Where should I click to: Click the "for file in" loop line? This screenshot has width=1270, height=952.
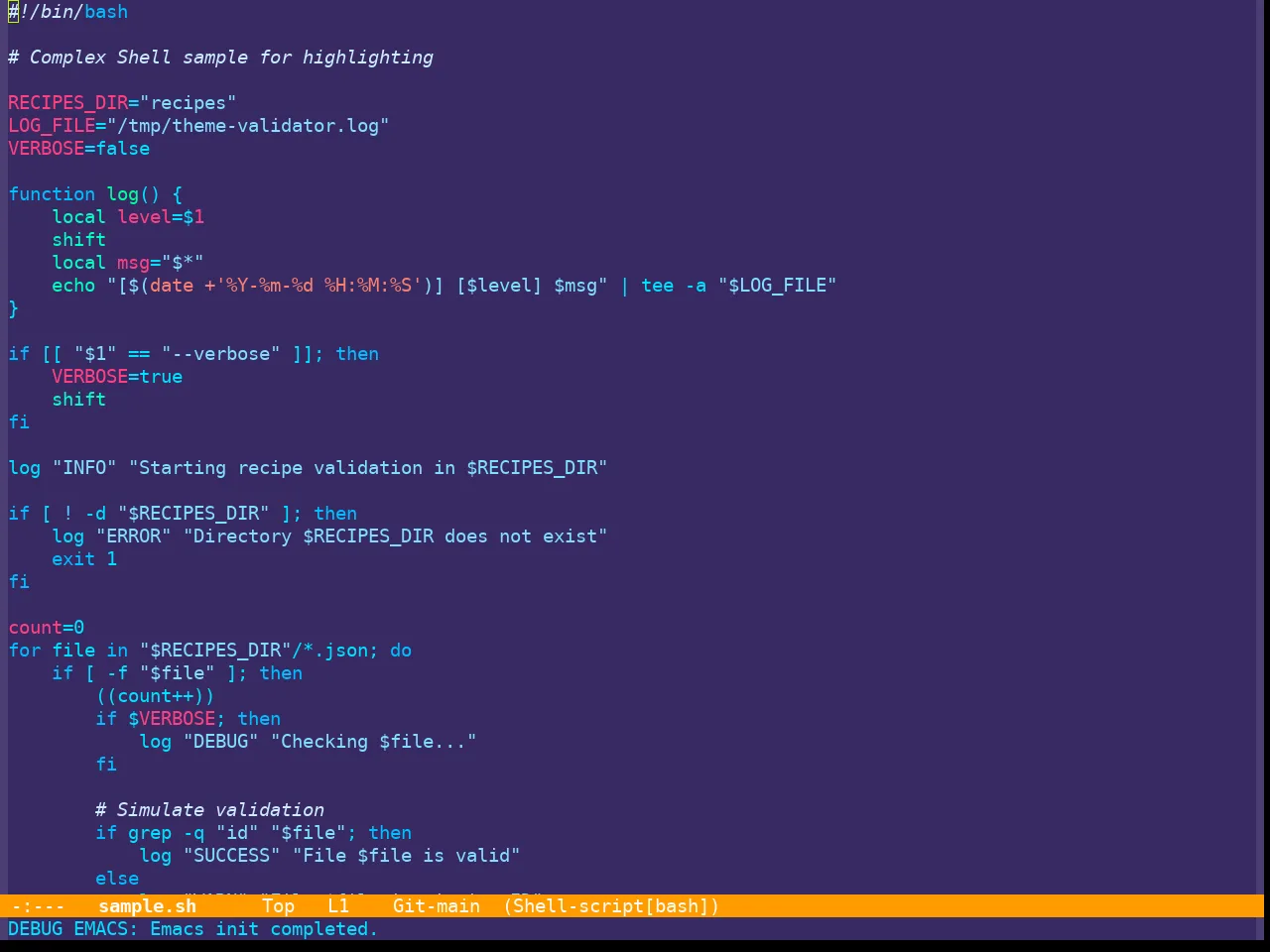tap(209, 651)
